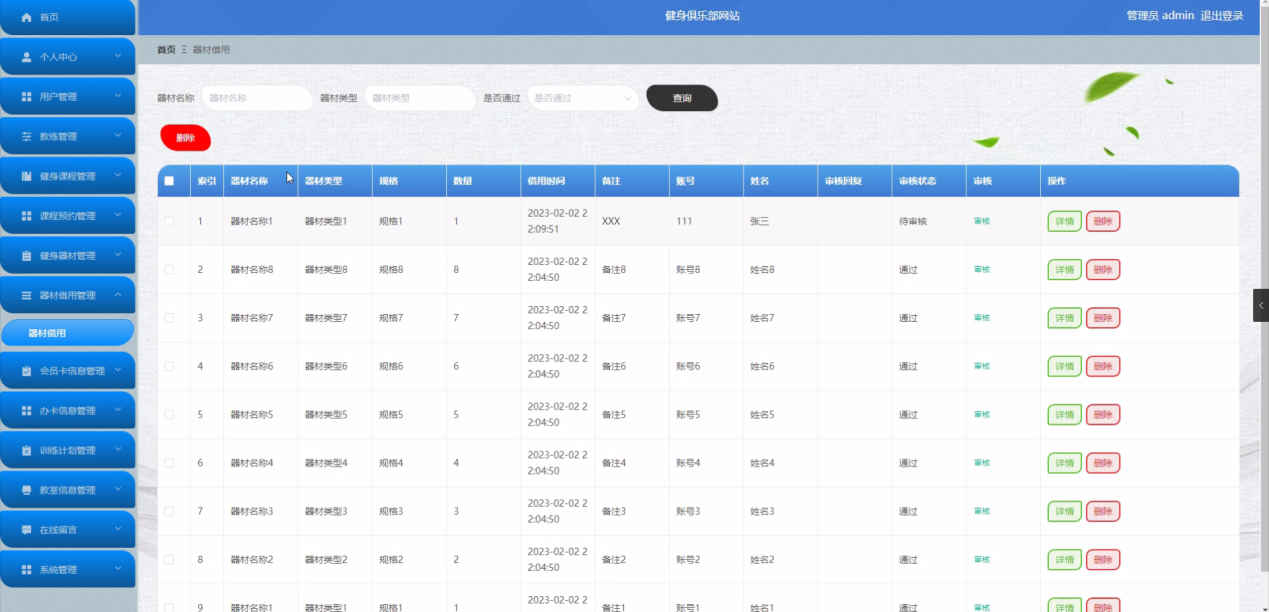Click 审核 link in the 器材名称6 row

point(982,366)
